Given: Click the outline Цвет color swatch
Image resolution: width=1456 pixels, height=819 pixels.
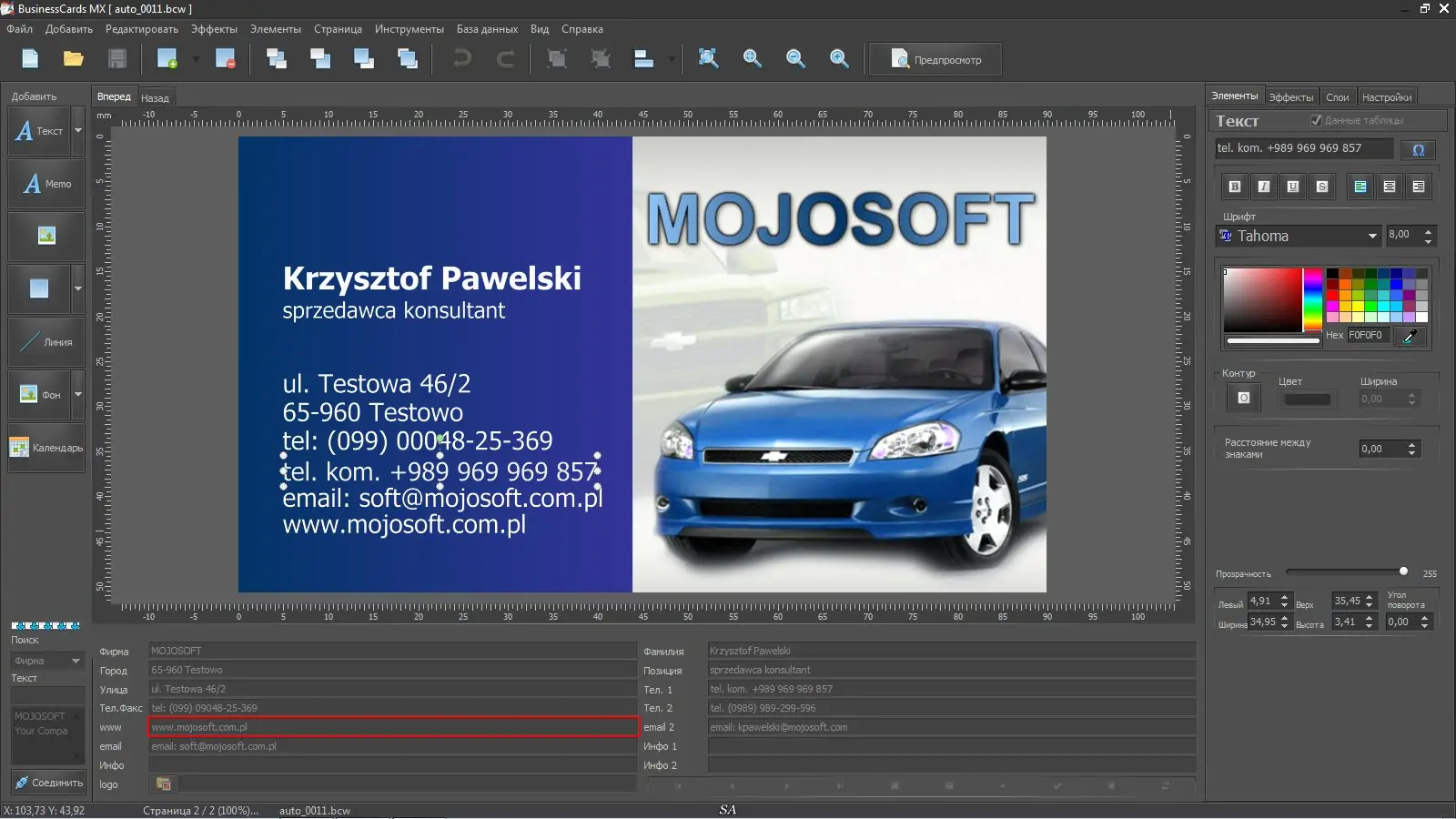Looking at the screenshot, I should tap(1307, 399).
